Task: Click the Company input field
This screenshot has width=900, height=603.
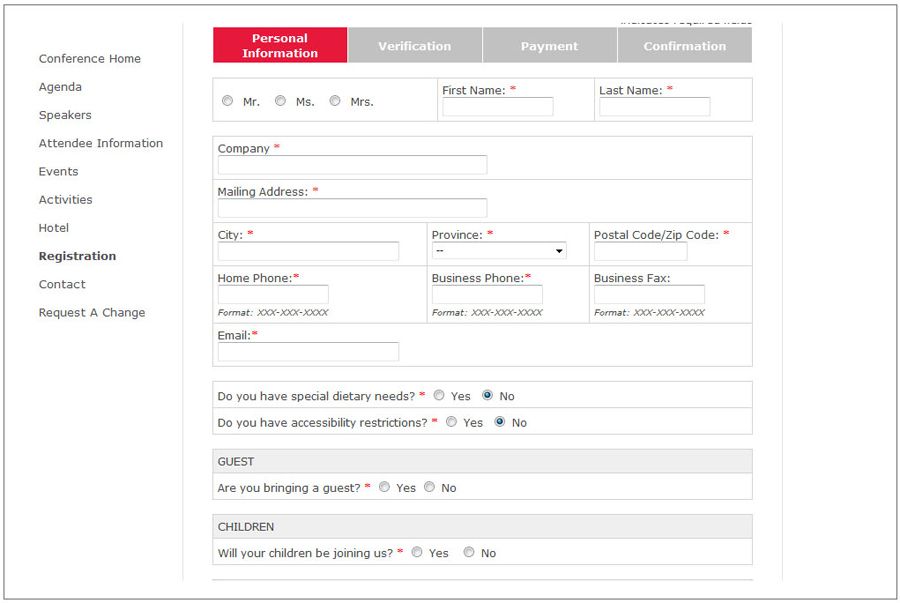Action: [352, 165]
